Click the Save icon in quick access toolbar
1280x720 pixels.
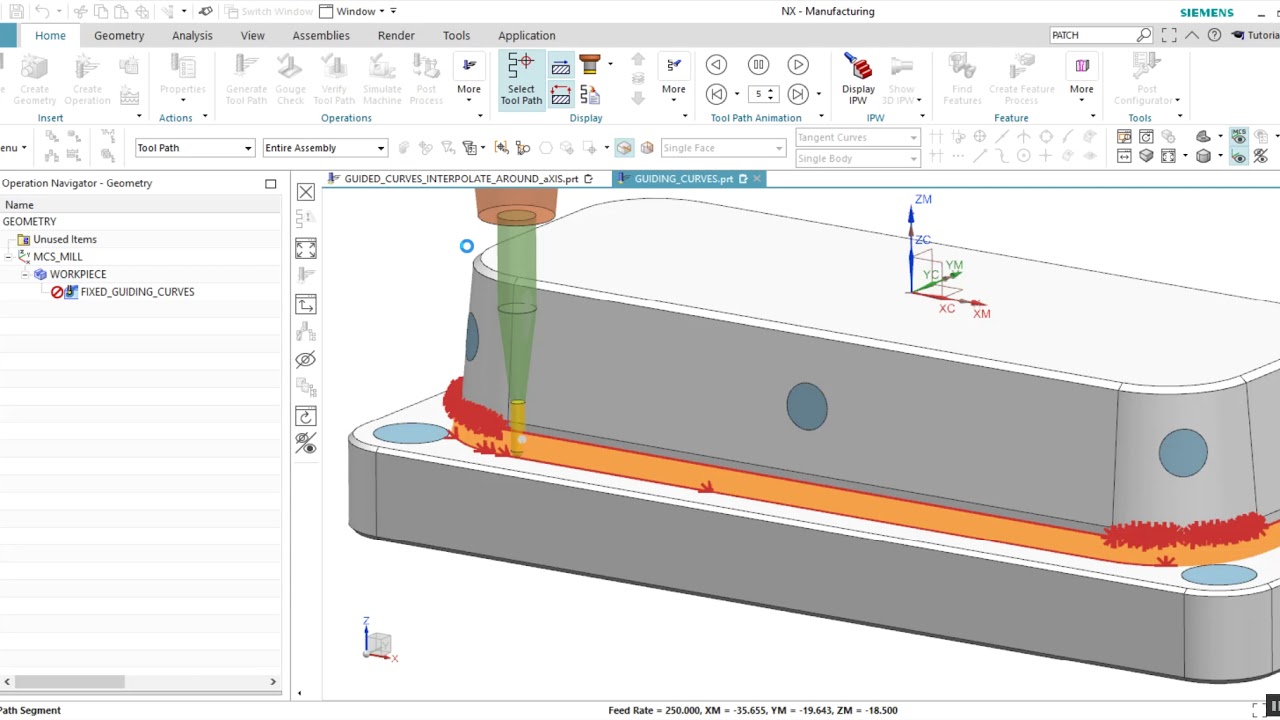pyautogui.click(x=16, y=11)
